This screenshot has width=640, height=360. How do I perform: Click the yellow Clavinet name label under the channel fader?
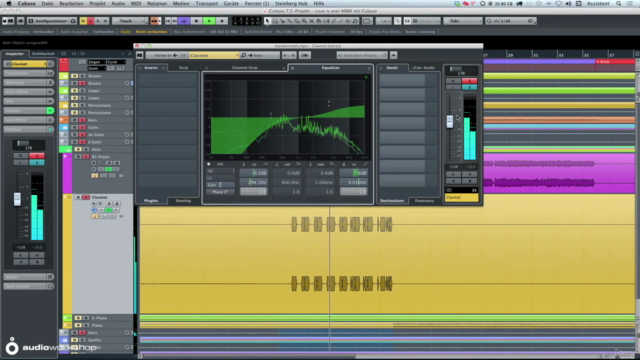462,198
